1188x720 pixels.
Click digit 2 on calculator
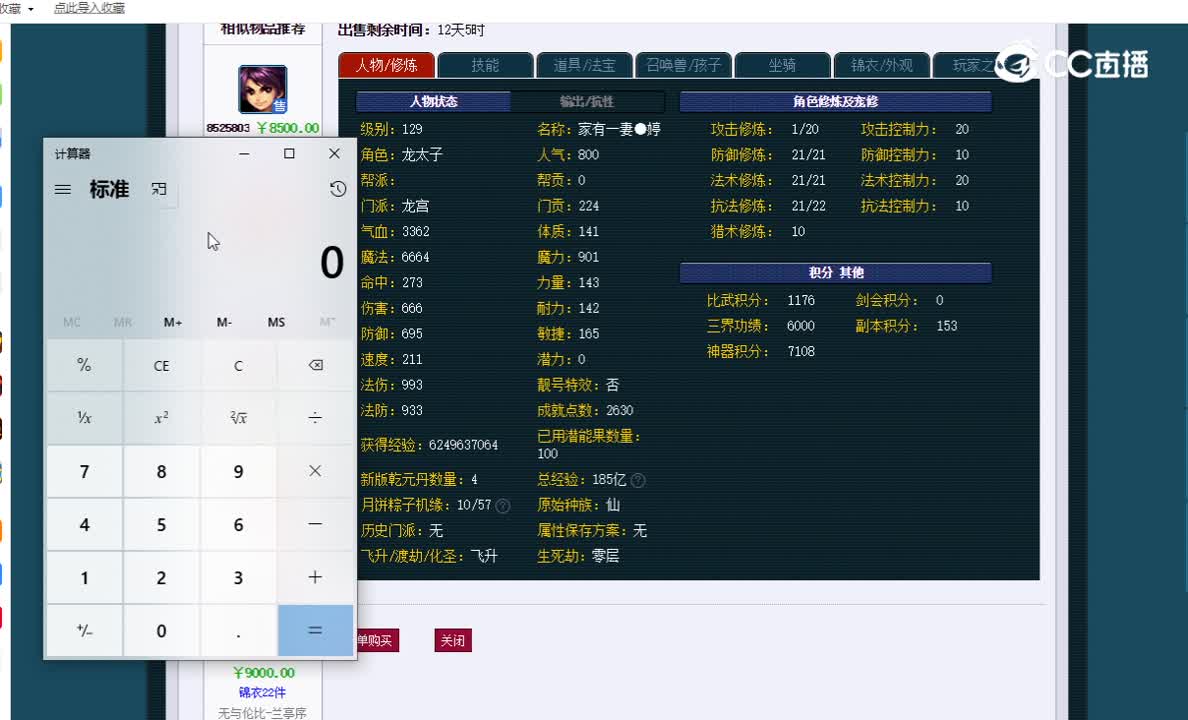click(x=161, y=578)
